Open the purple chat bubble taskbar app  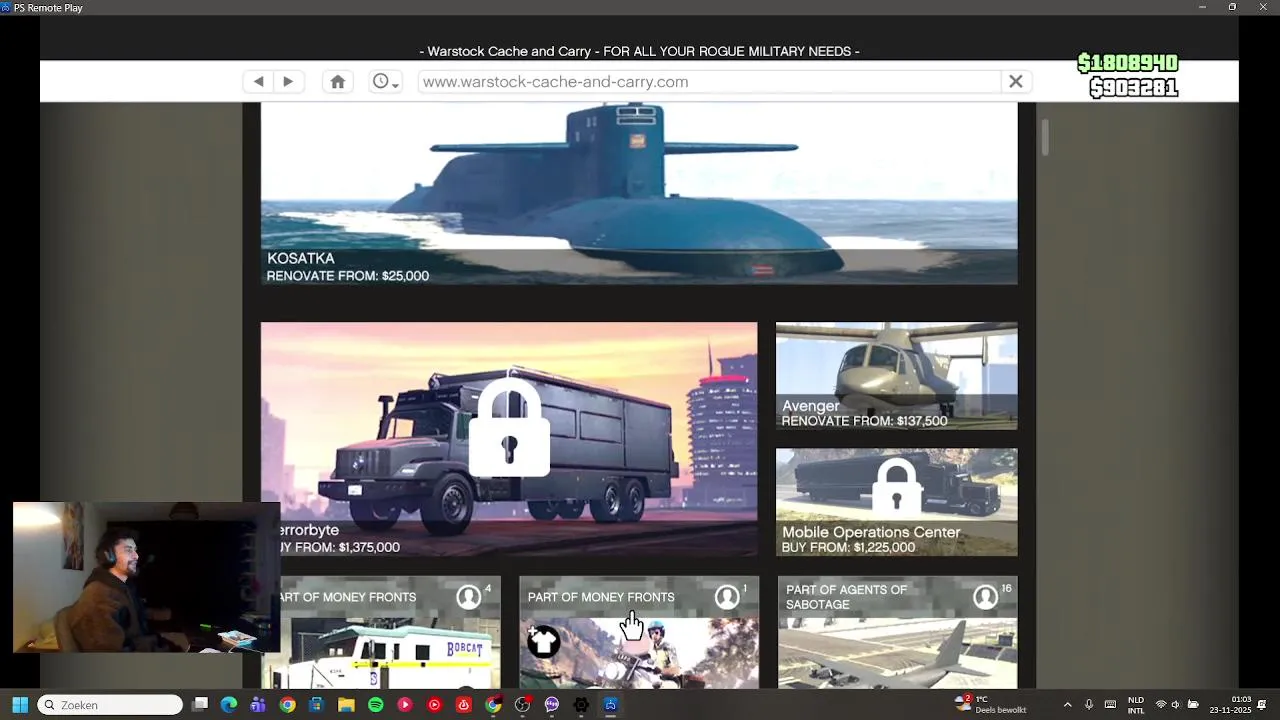click(x=551, y=705)
